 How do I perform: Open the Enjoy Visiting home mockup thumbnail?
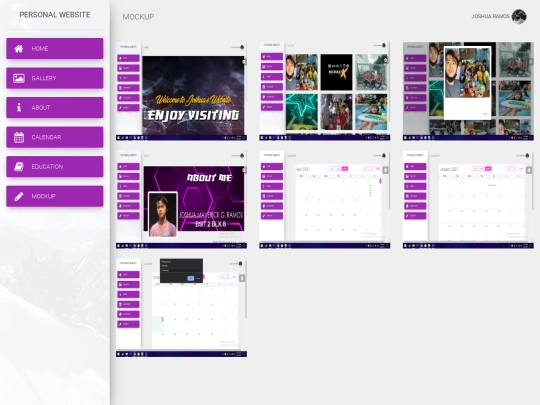pos(181,91)
